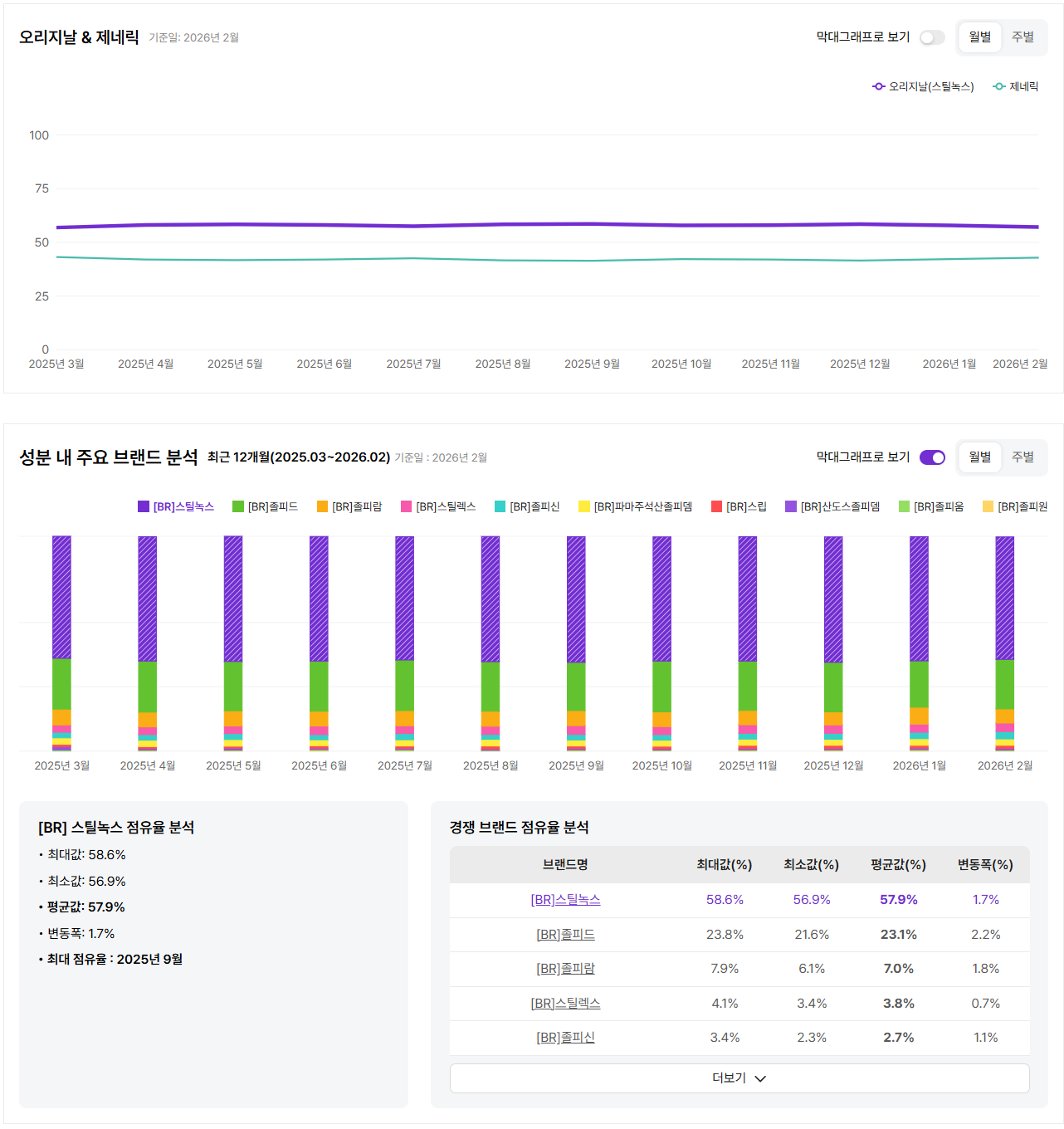Switch brand analysis chart to 주별
The image size is (1064, 1129).
pyautogui.click(x=1023, y=457)
